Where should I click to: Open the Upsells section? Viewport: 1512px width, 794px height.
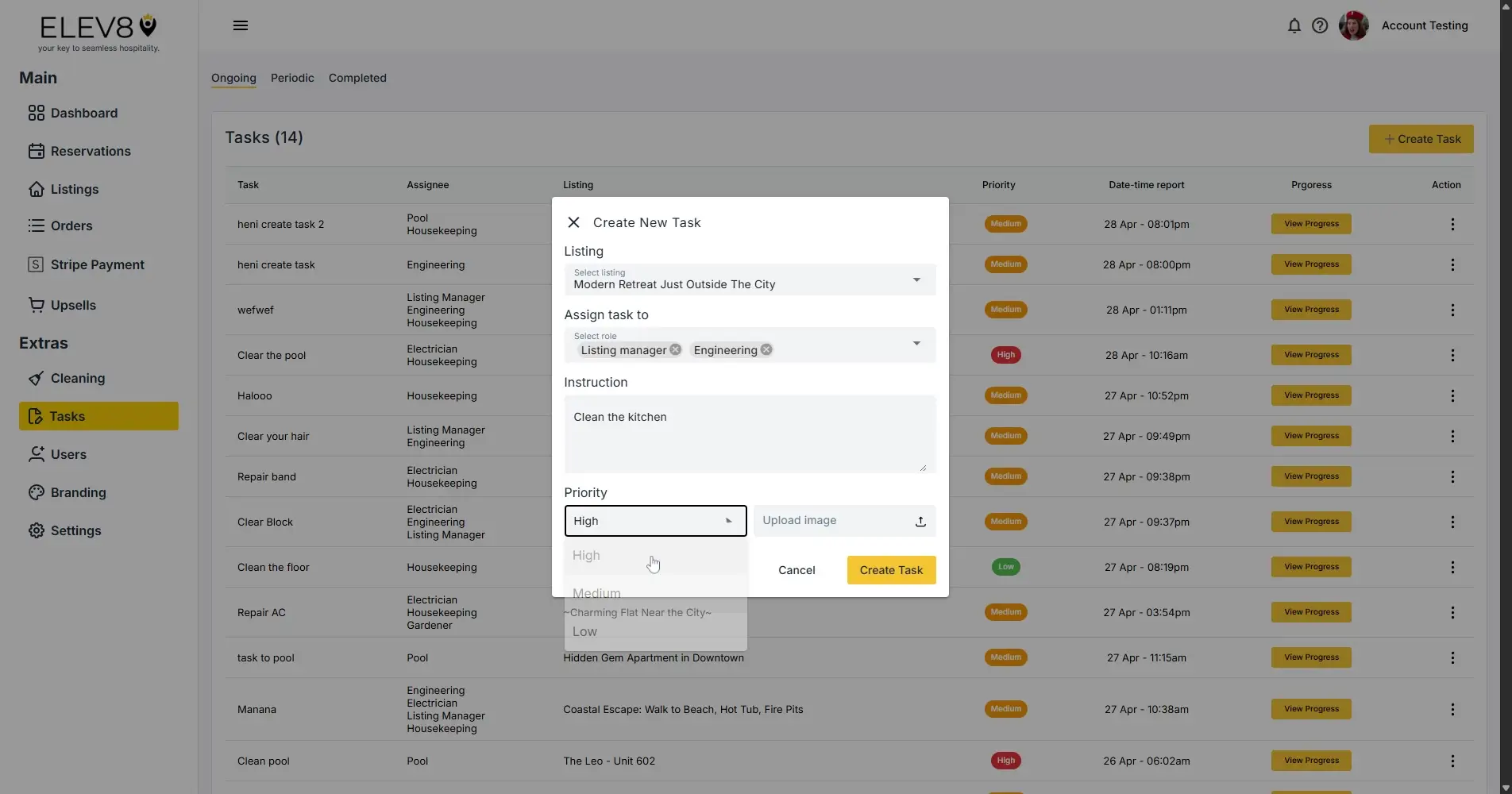pos(37,305)
